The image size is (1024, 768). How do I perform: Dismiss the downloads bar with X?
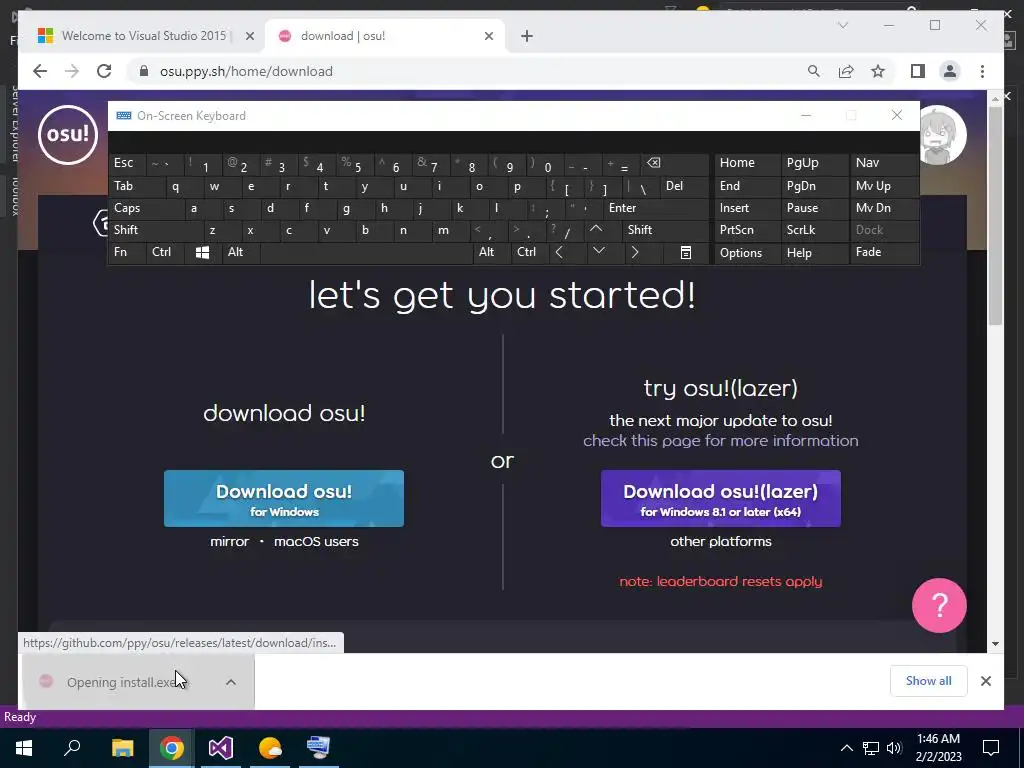point(986,681)
